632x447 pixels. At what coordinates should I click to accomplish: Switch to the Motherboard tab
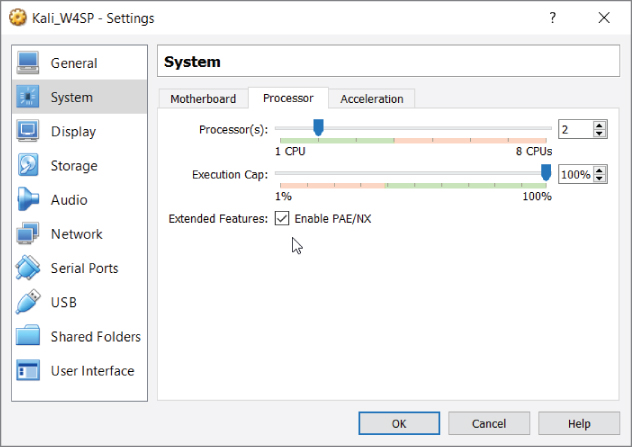[x=203, y=99]
